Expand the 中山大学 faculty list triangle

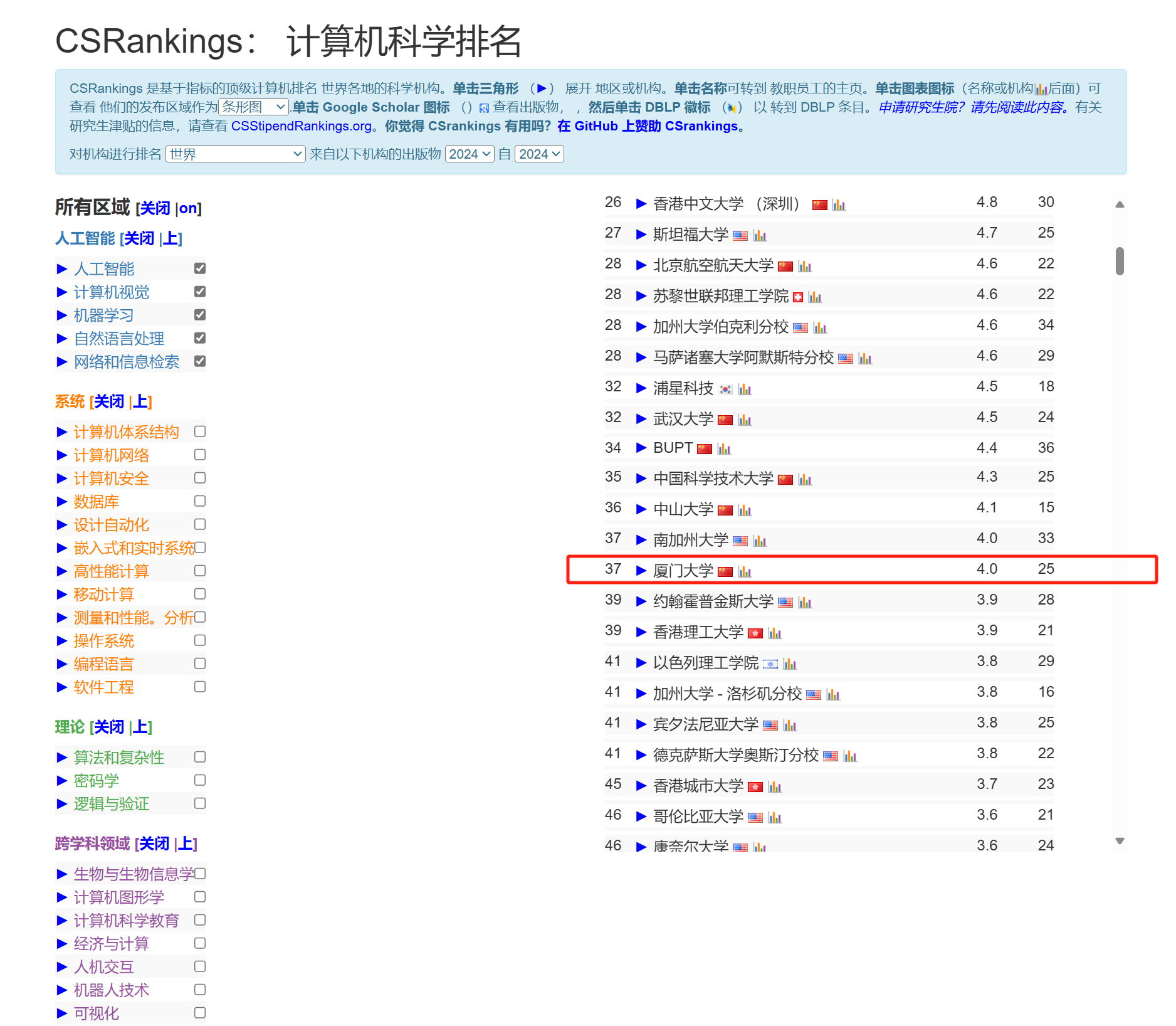click(x=641, y=509)
